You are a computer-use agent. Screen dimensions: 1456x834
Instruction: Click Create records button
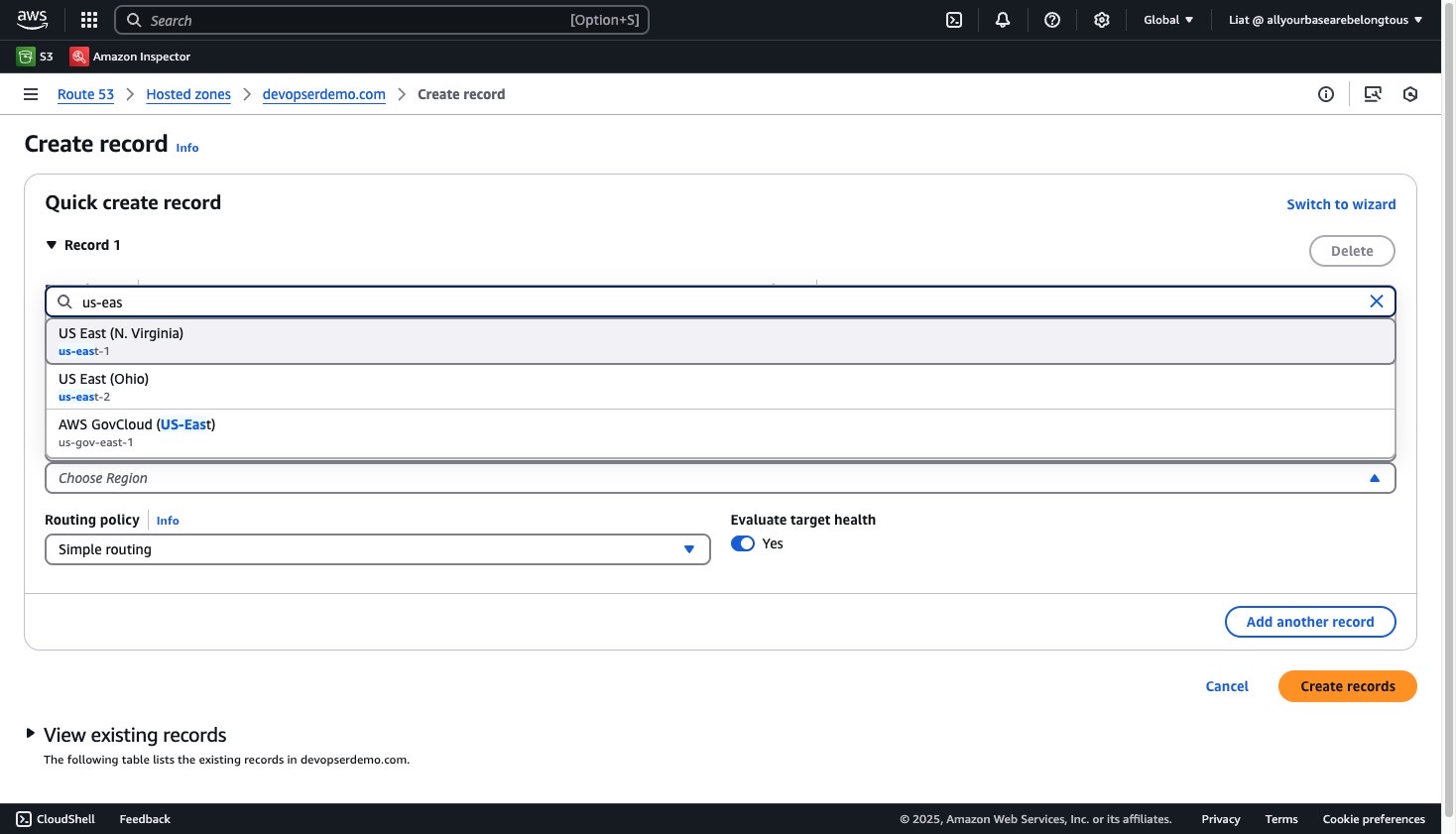click(x=1348, y=686)
